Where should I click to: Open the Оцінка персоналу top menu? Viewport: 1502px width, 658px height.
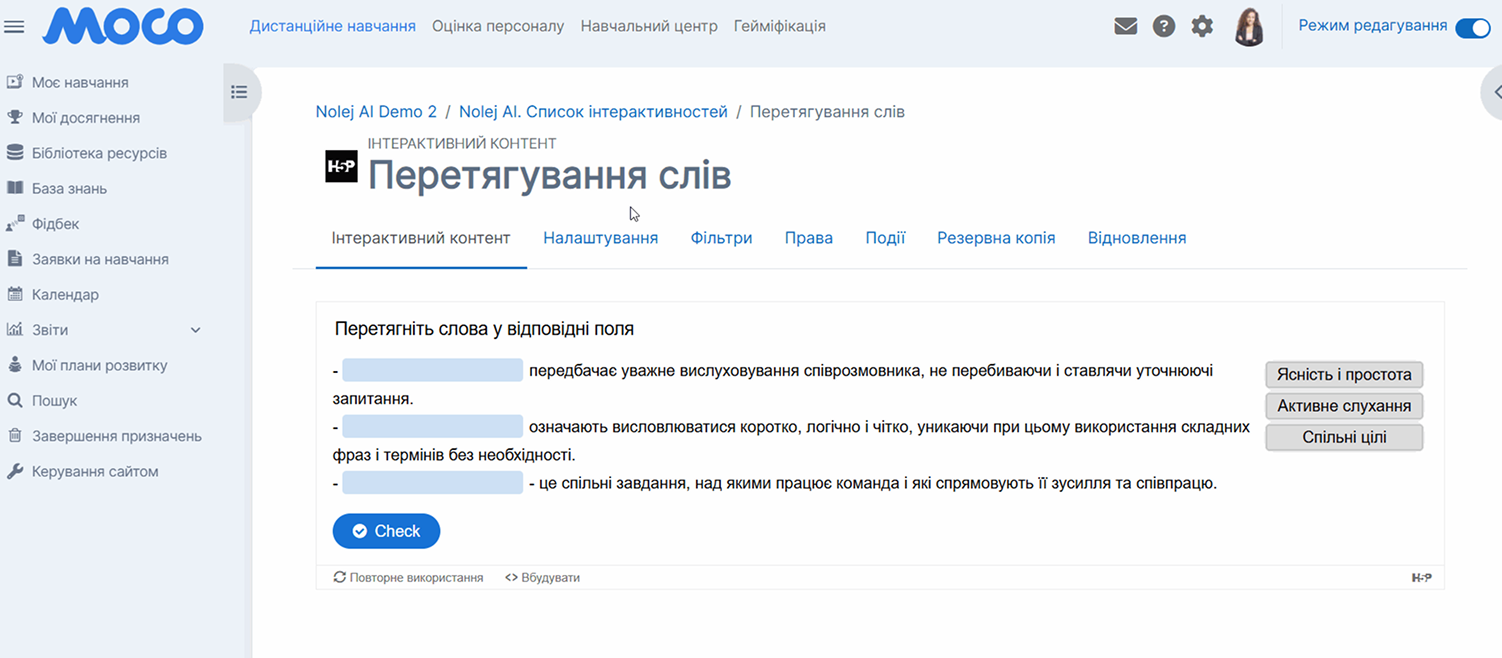[498, 26]
